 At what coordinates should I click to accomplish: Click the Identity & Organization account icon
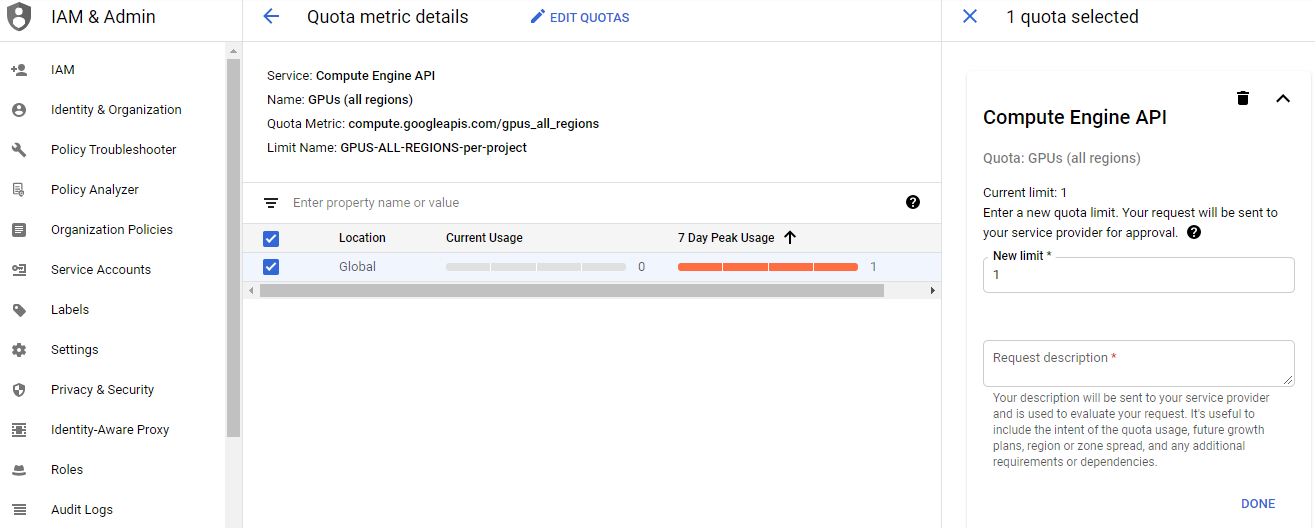[18, 110]
